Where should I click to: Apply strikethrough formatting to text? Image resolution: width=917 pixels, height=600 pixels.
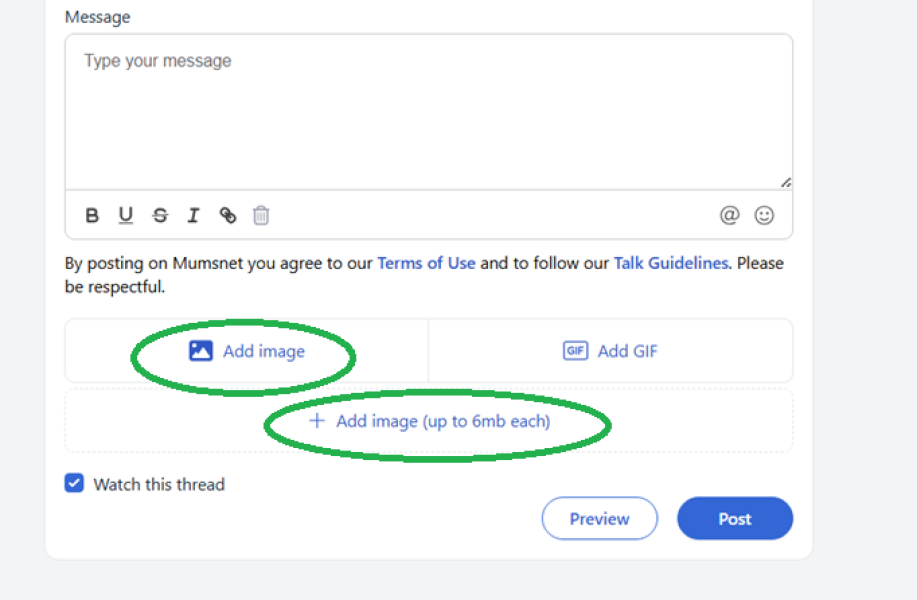click(x=160, y=215)
